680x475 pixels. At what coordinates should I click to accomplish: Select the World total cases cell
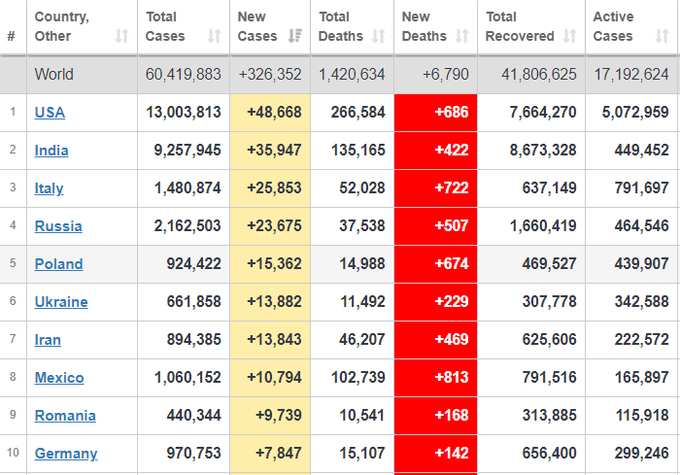pyautogui.click(x=183, y=74)
